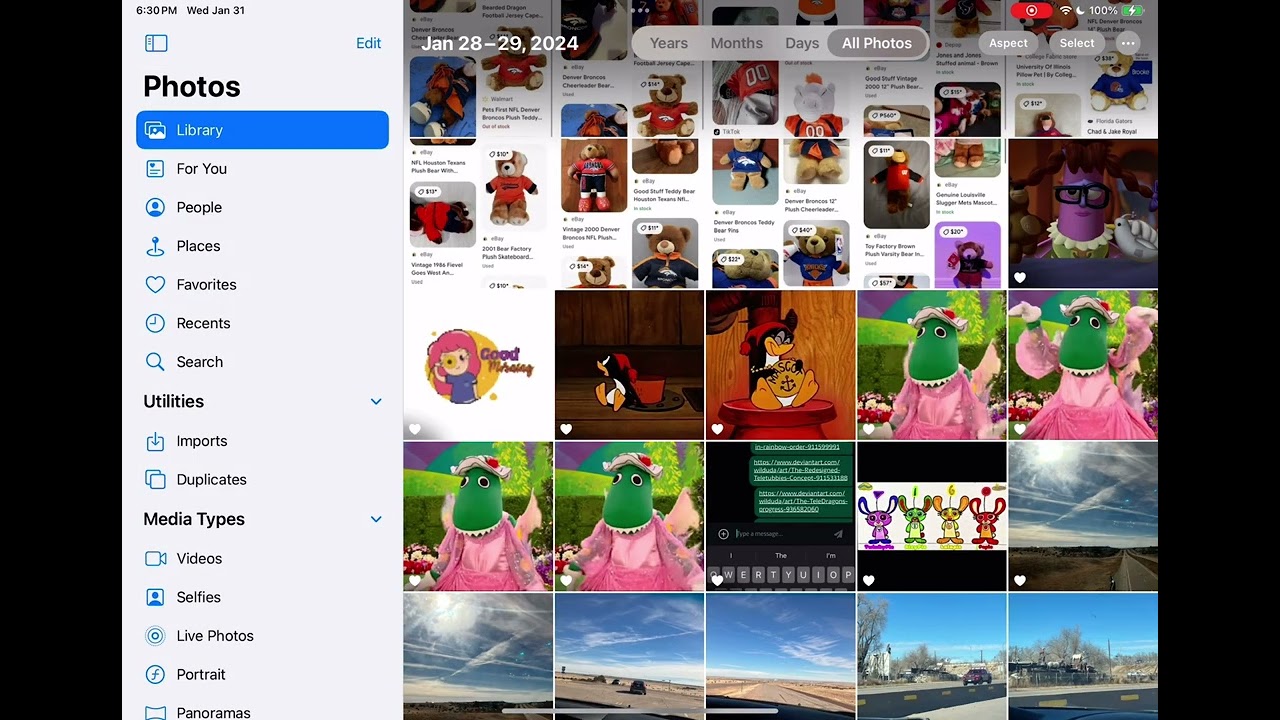
Task: Open the Places map view
Action: [262, 246]
